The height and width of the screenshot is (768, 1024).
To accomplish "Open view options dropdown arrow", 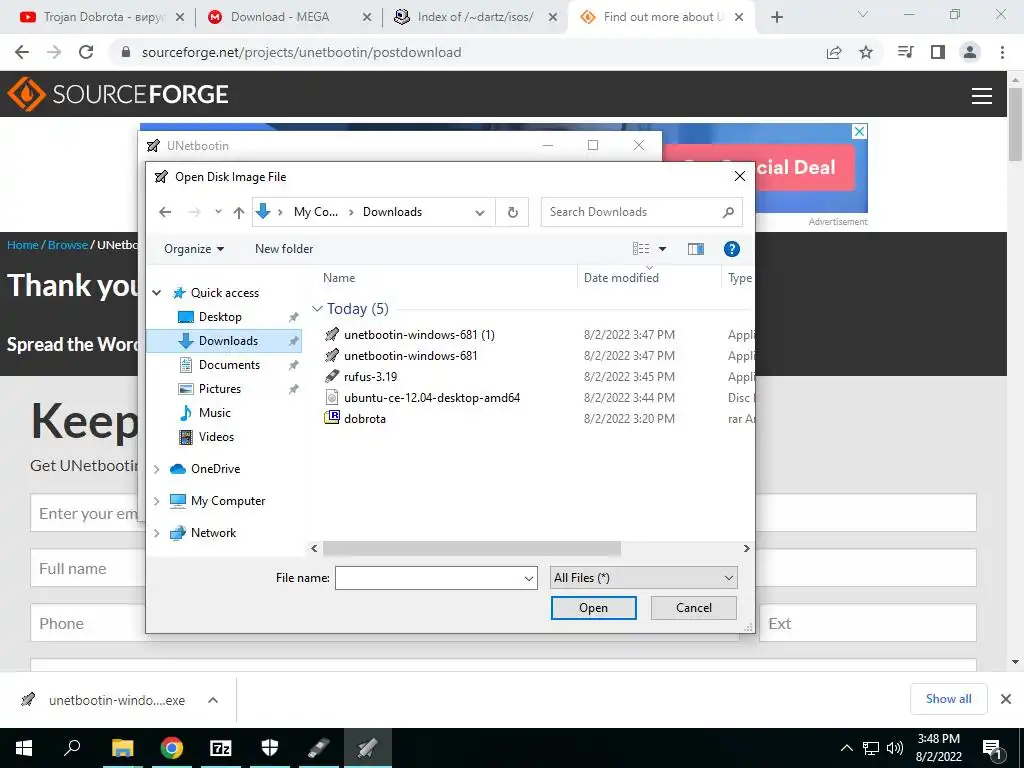I will [x=662, y=249].
